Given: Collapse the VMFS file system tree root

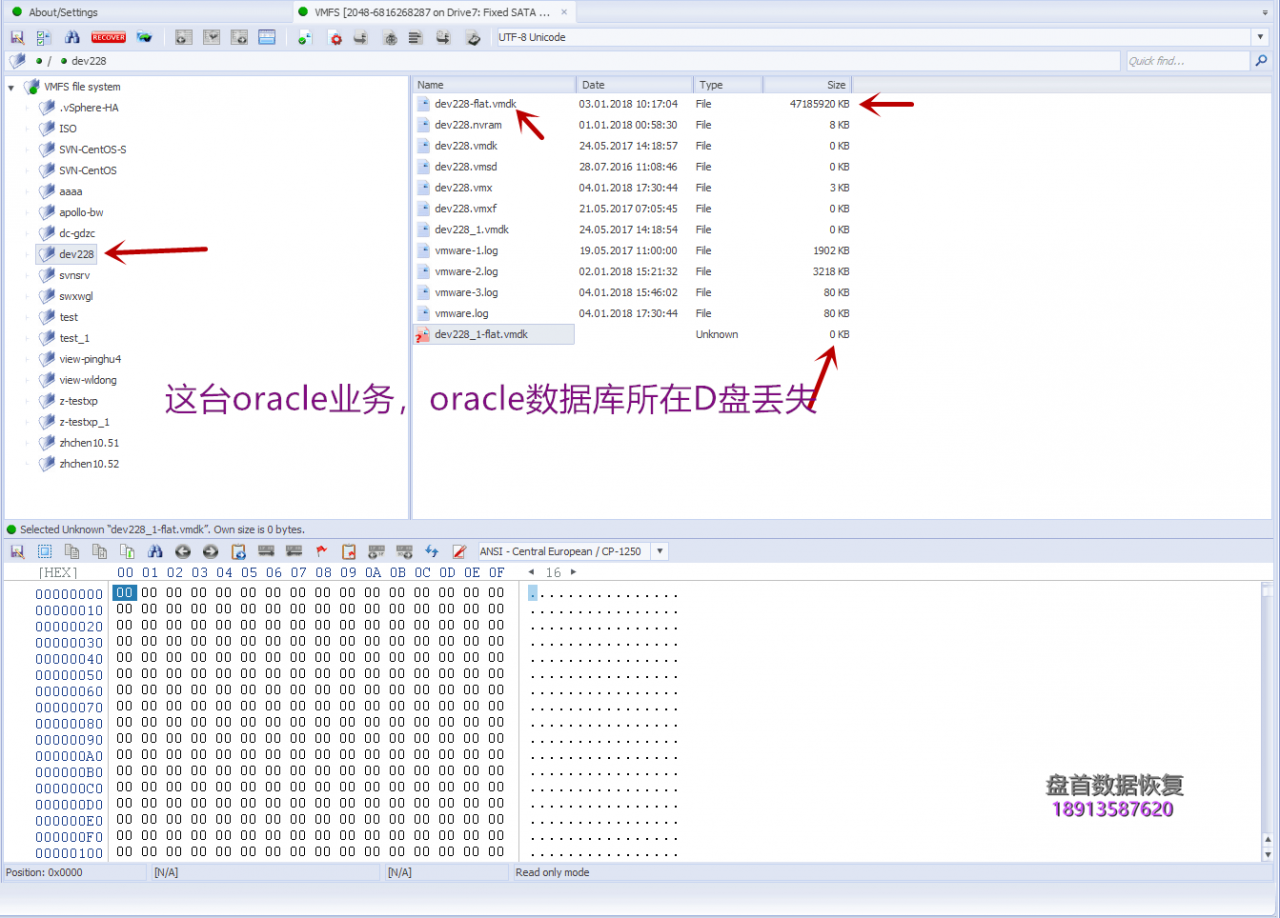Looking at the screenshot, I should point(11,87).
